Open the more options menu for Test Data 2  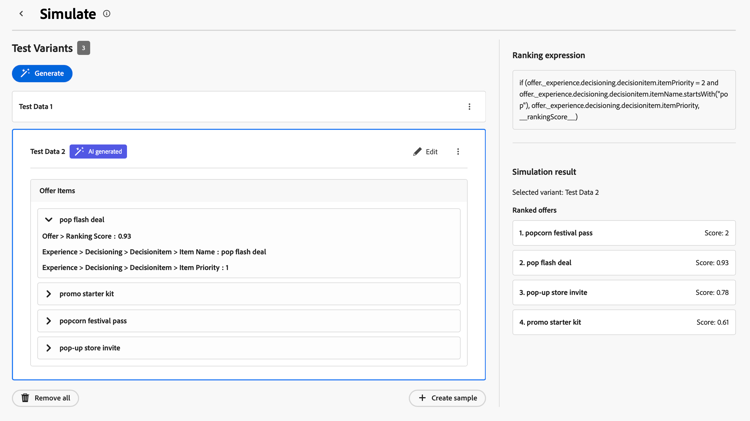[x=458, y=152]
